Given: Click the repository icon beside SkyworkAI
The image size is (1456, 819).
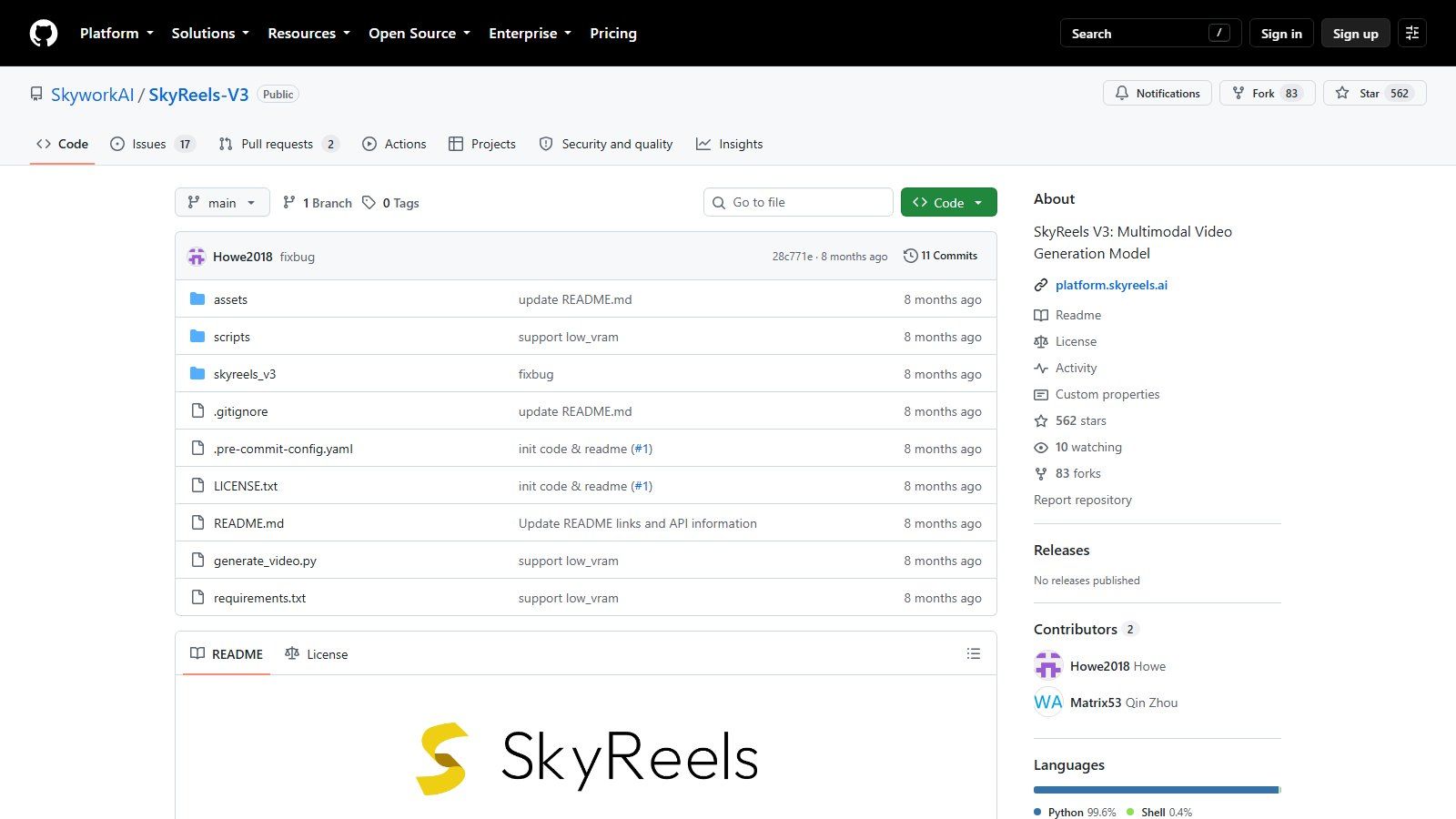Looking at the screenshot, I should [x=36, y=94].
